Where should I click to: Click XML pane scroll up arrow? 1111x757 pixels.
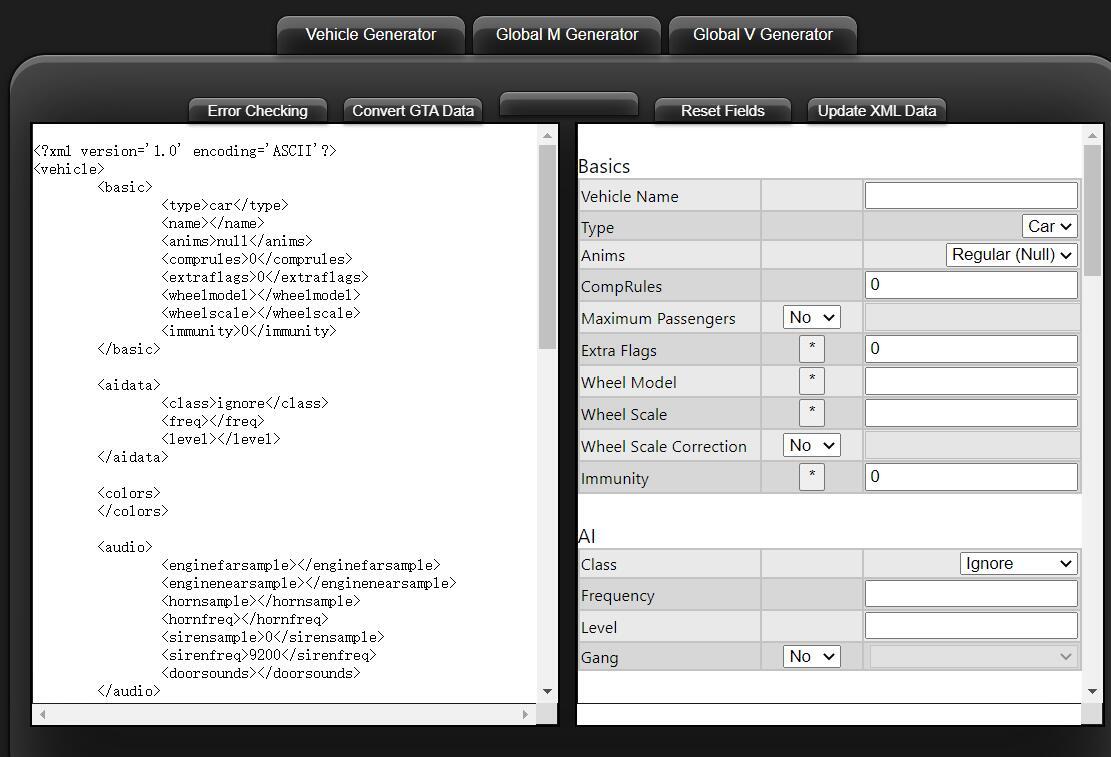point(547,135)
